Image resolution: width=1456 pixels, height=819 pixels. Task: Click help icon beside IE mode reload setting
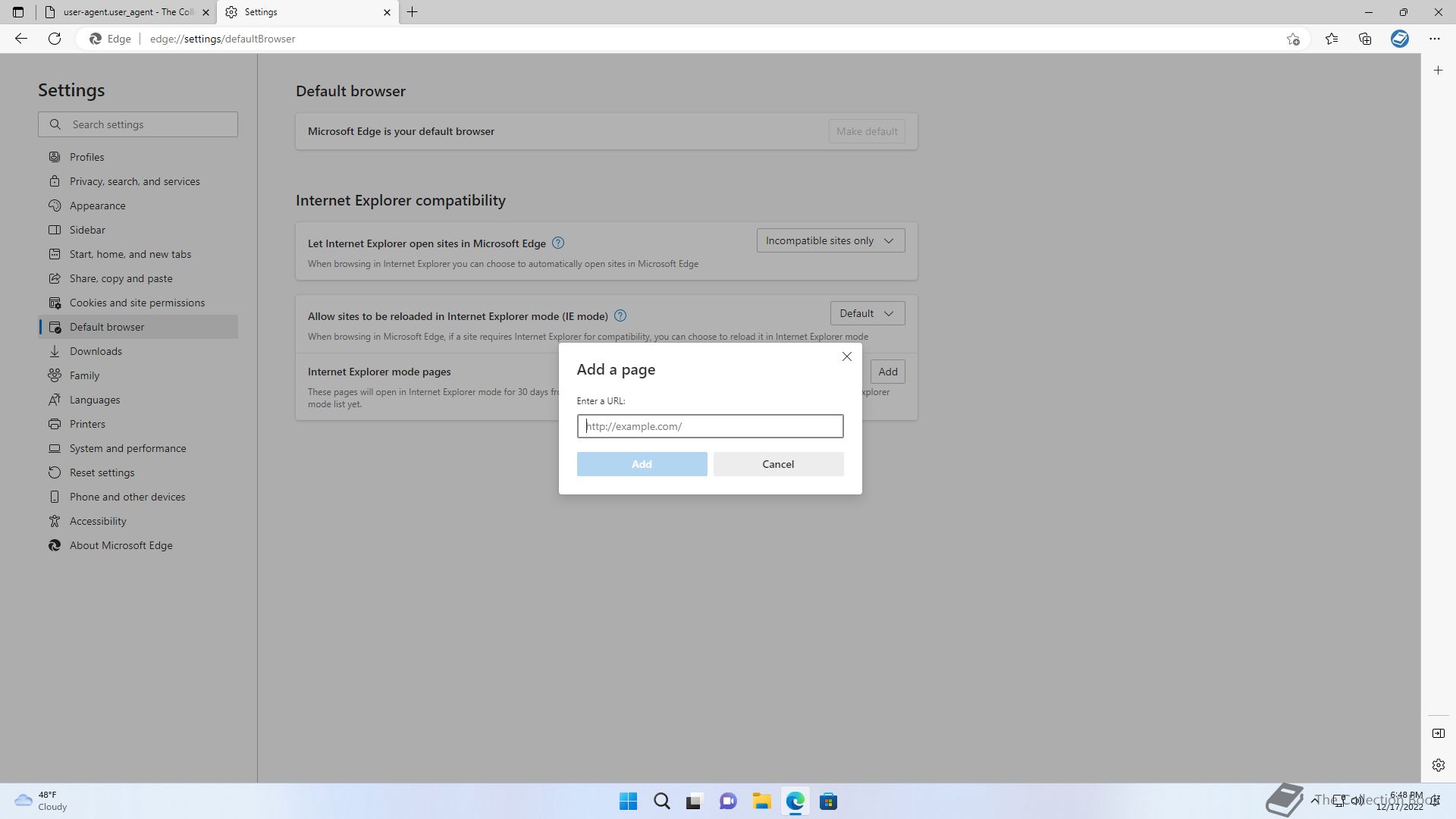pyautogui.click(x=620, y=315)
